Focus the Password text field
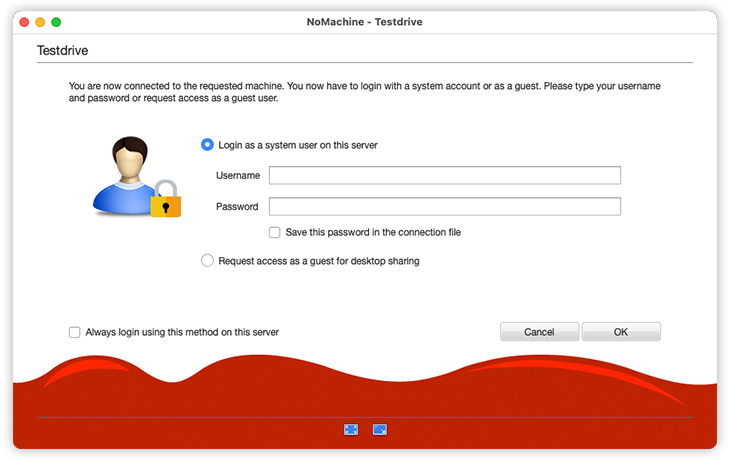The image size is (730, 461). click(444, 207)
